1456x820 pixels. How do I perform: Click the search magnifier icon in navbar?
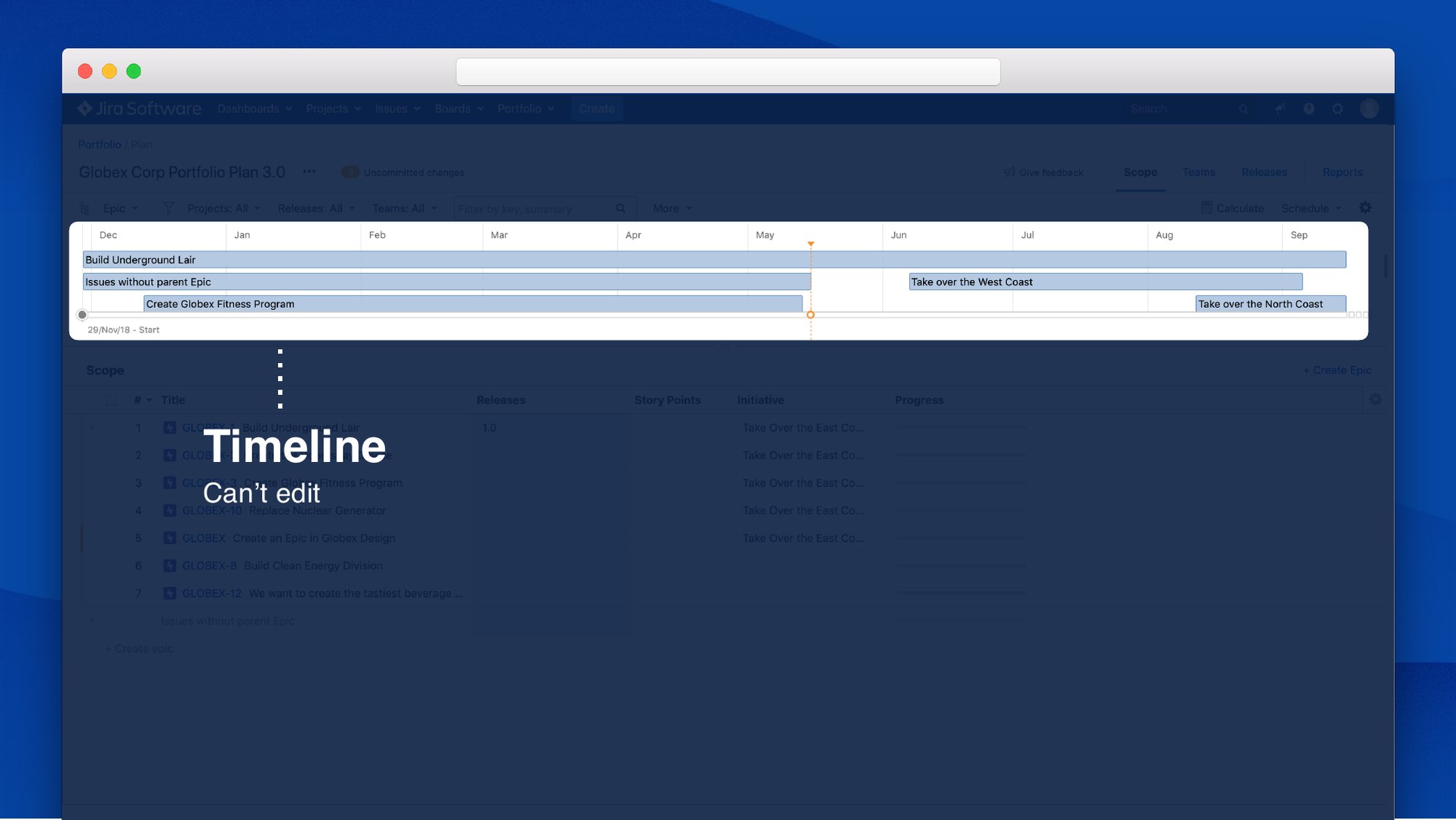tap(1243, 109)
